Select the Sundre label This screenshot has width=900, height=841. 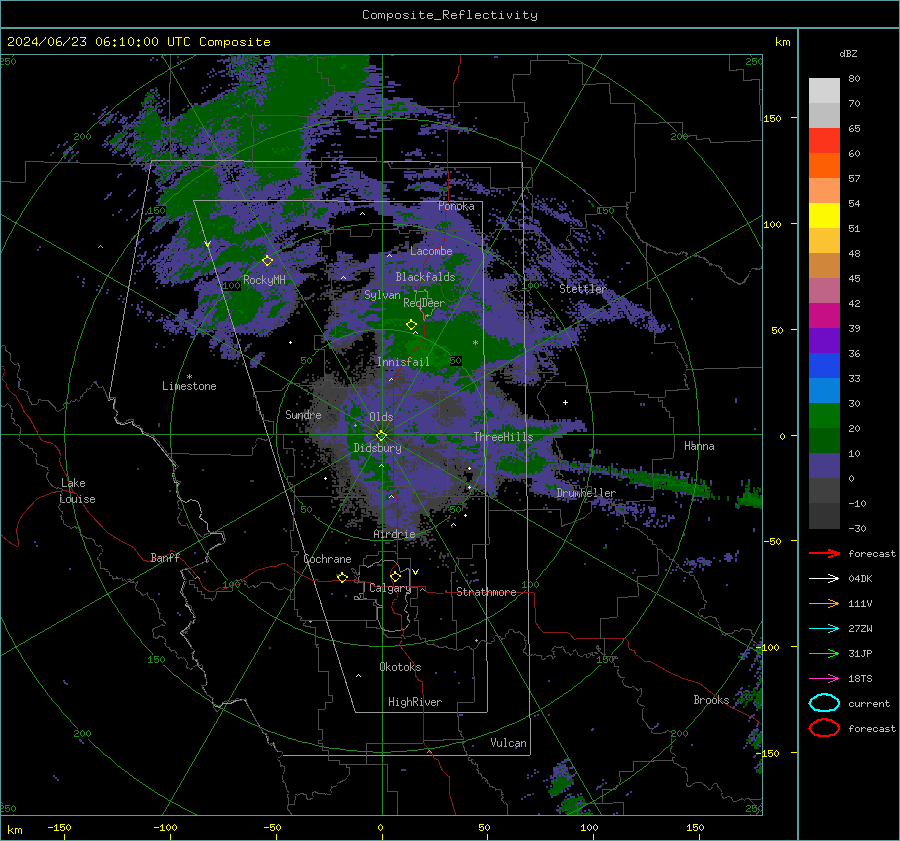coord(303,414)
